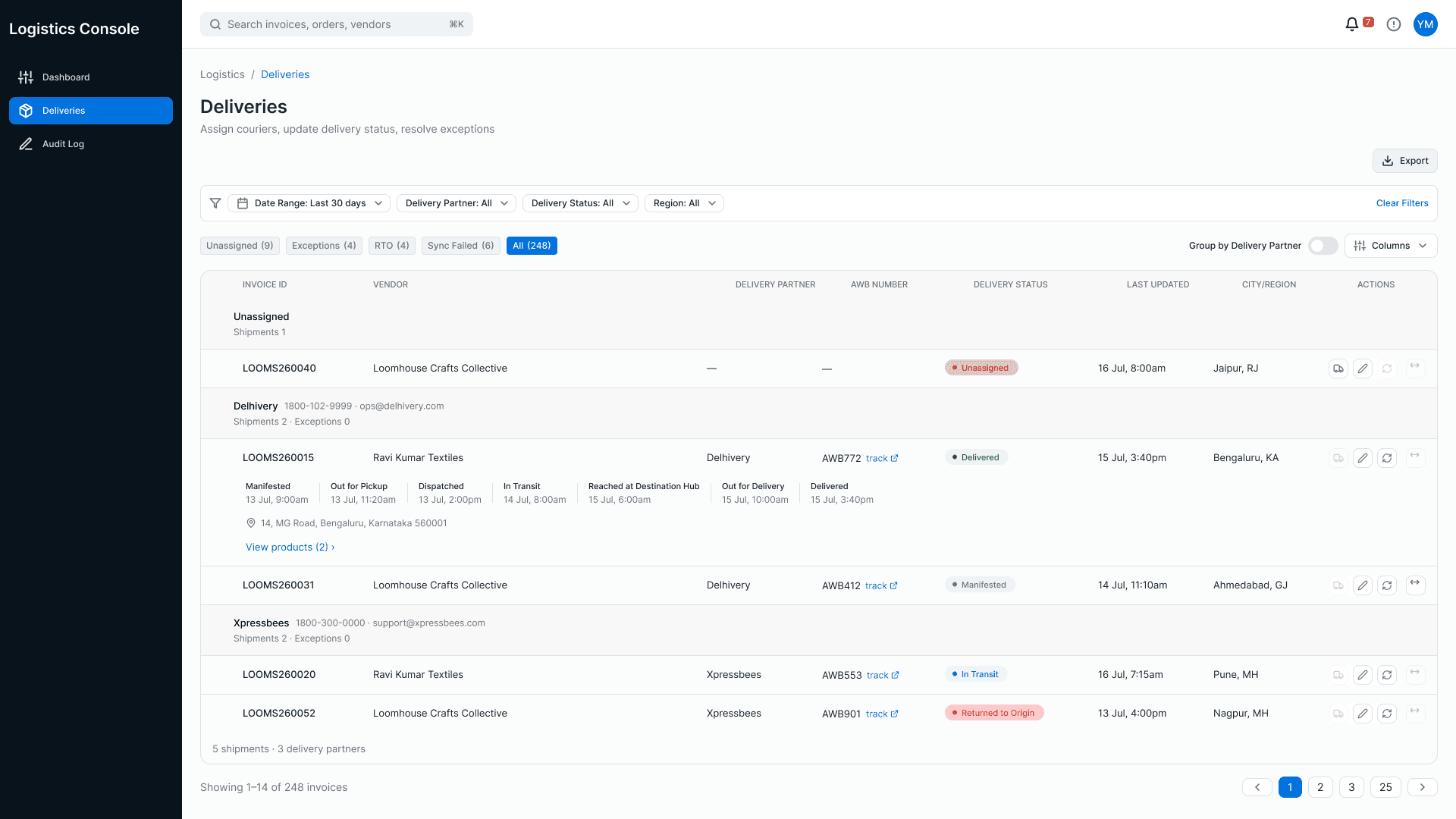Open View products (2) link

290,548
